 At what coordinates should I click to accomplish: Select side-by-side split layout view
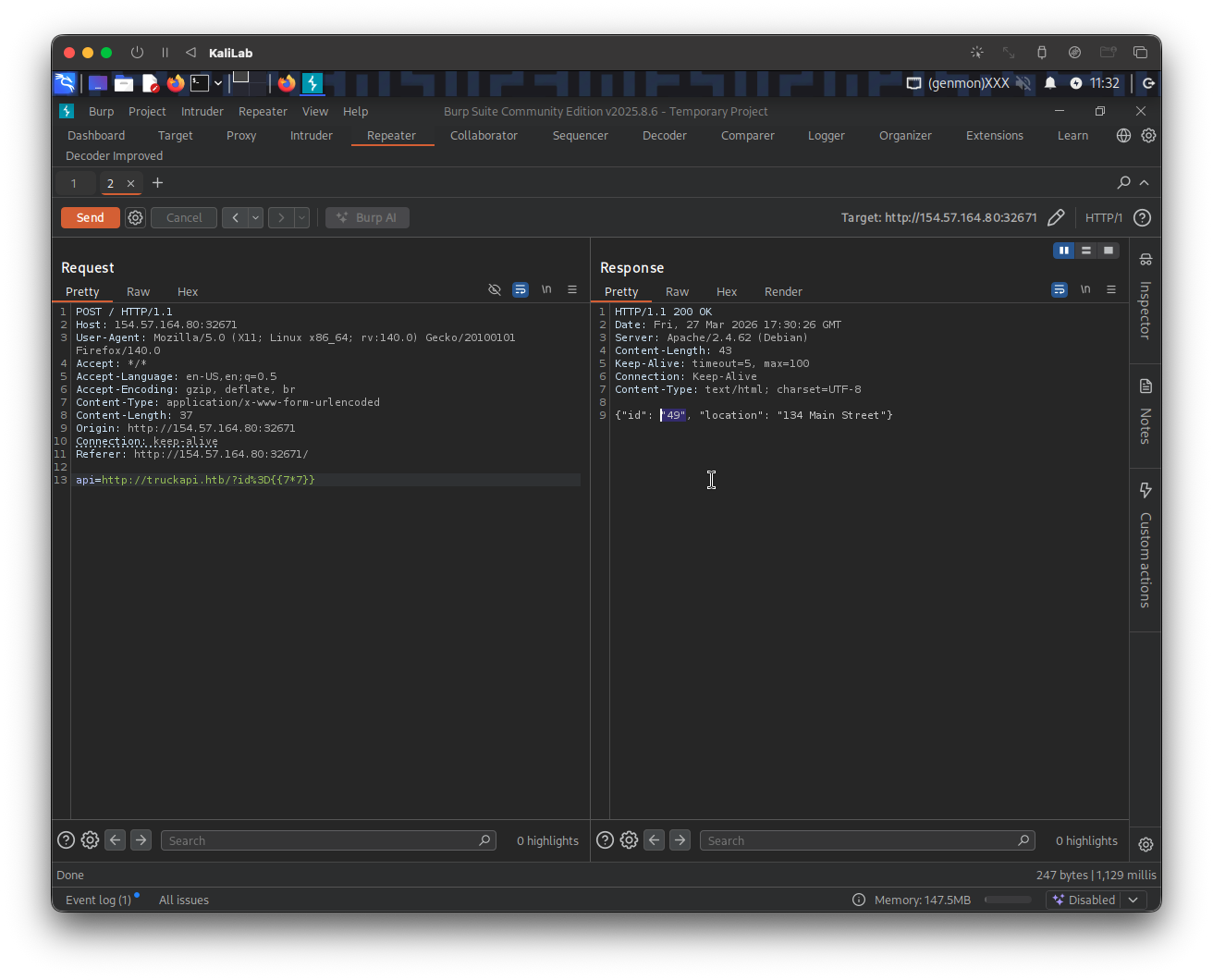[x=1064, y=251]
